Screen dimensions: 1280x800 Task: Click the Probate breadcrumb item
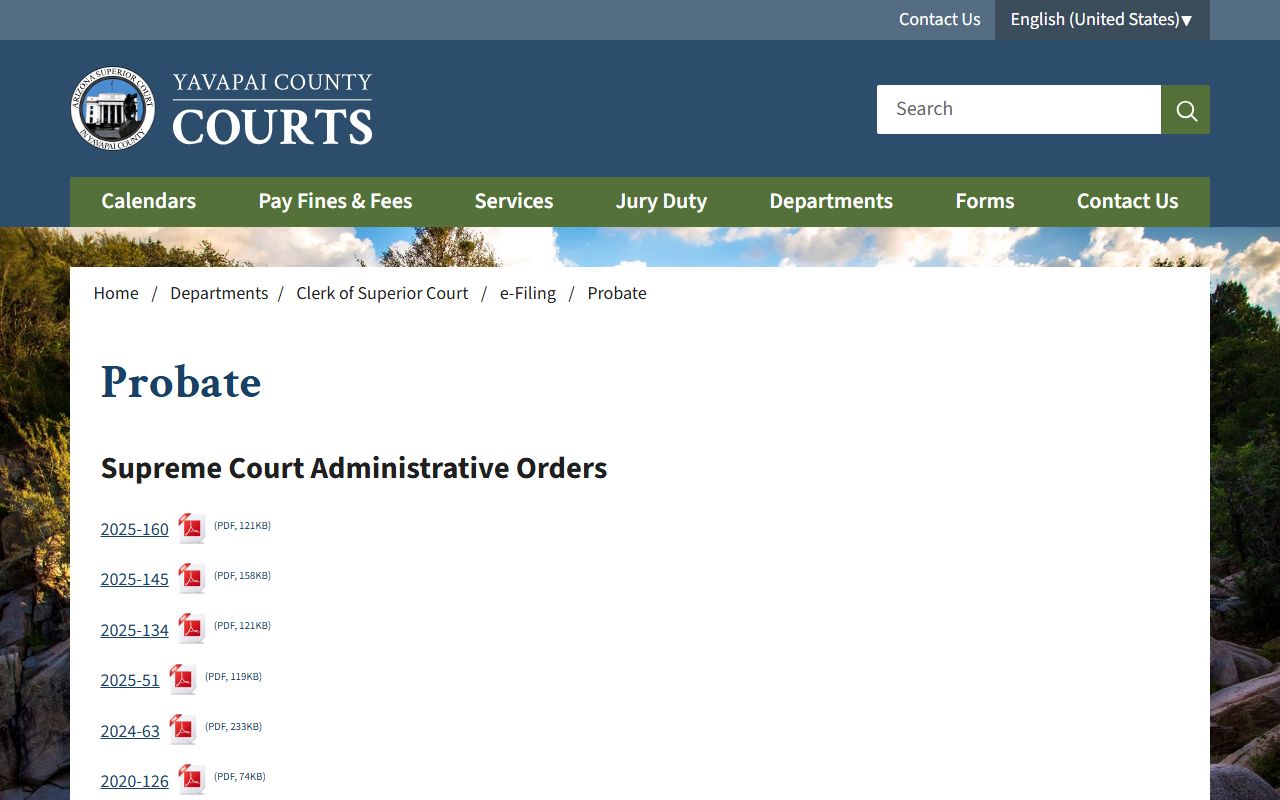coord(617,293)
